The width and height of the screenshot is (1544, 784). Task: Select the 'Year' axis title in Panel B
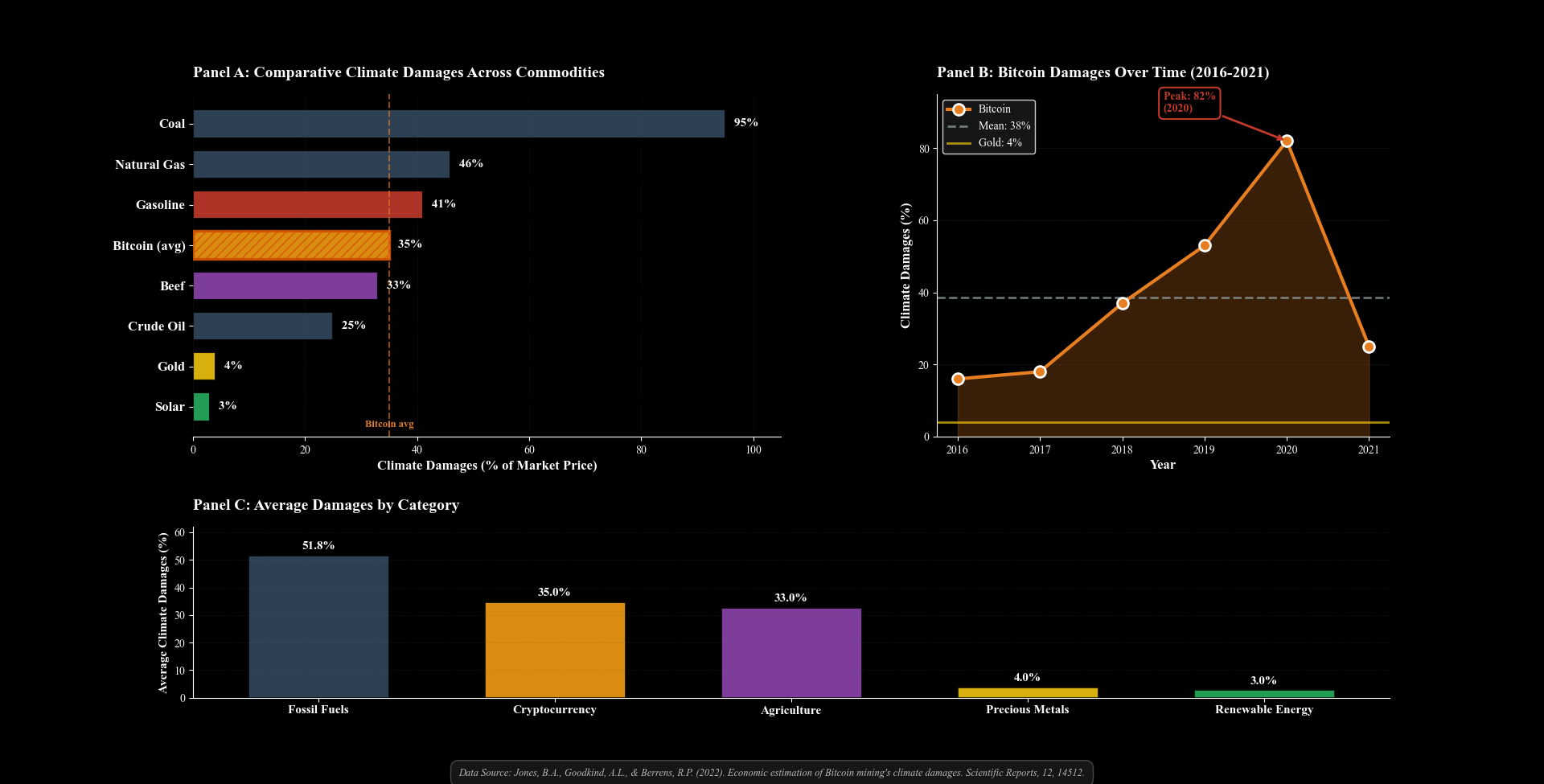click(1163, 465)
